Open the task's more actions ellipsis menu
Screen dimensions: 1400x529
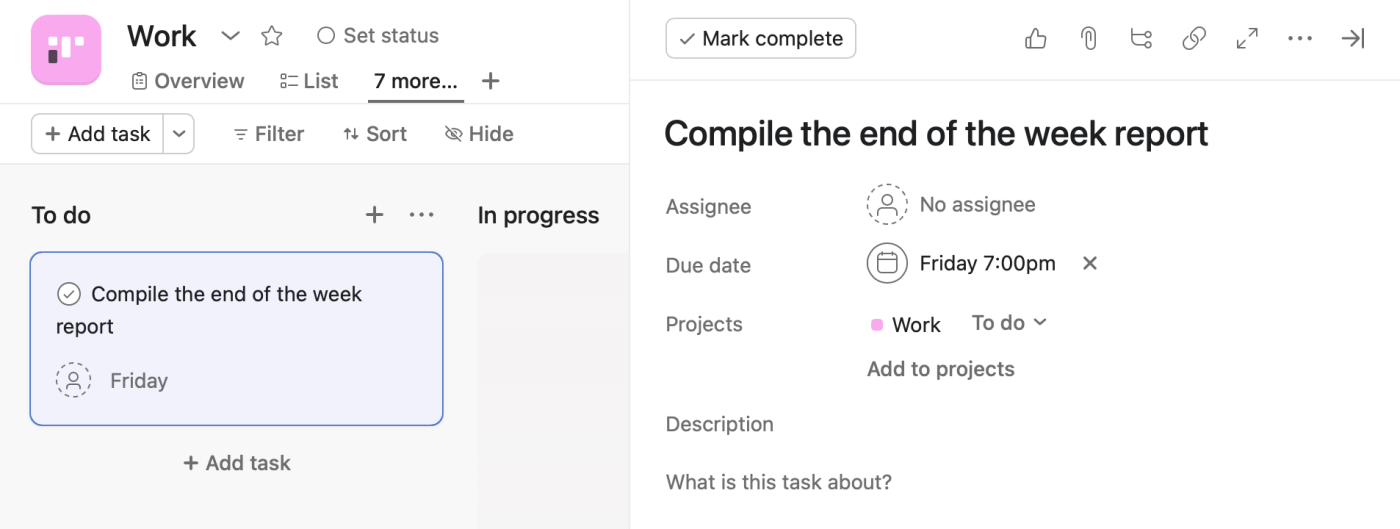[x=1300, y=39]
